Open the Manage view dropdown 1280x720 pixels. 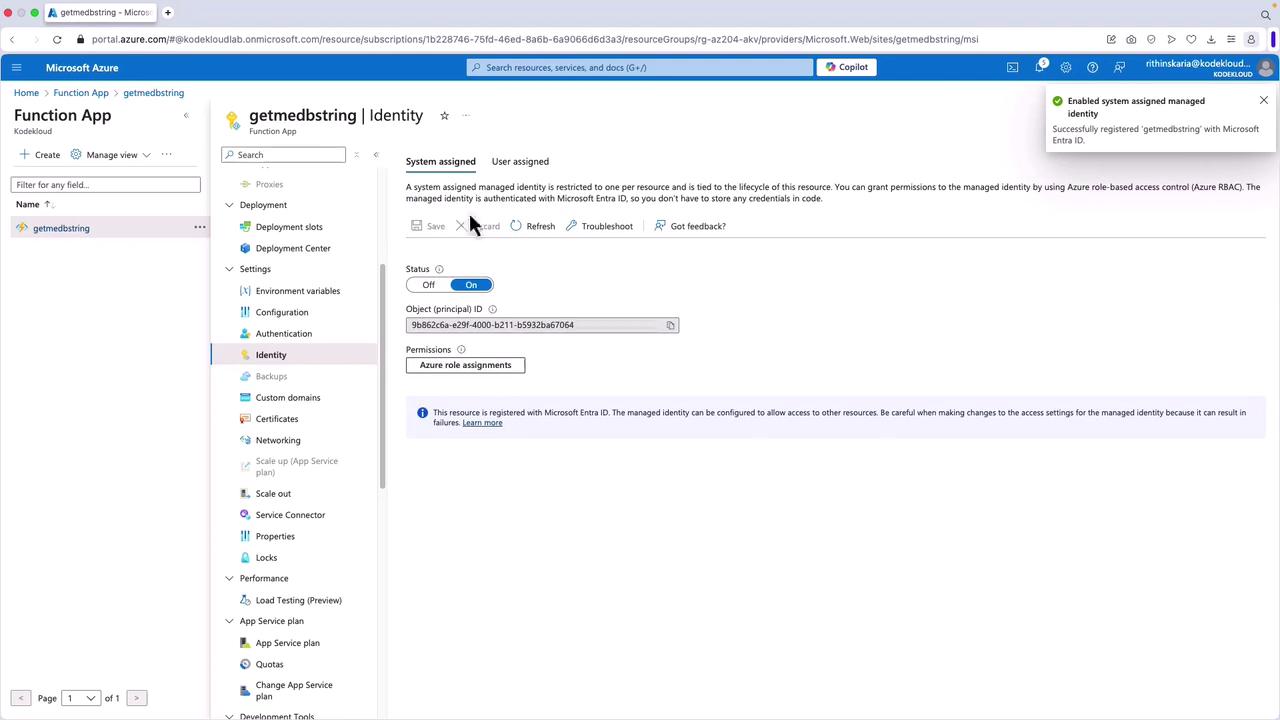tap(111, 155)
